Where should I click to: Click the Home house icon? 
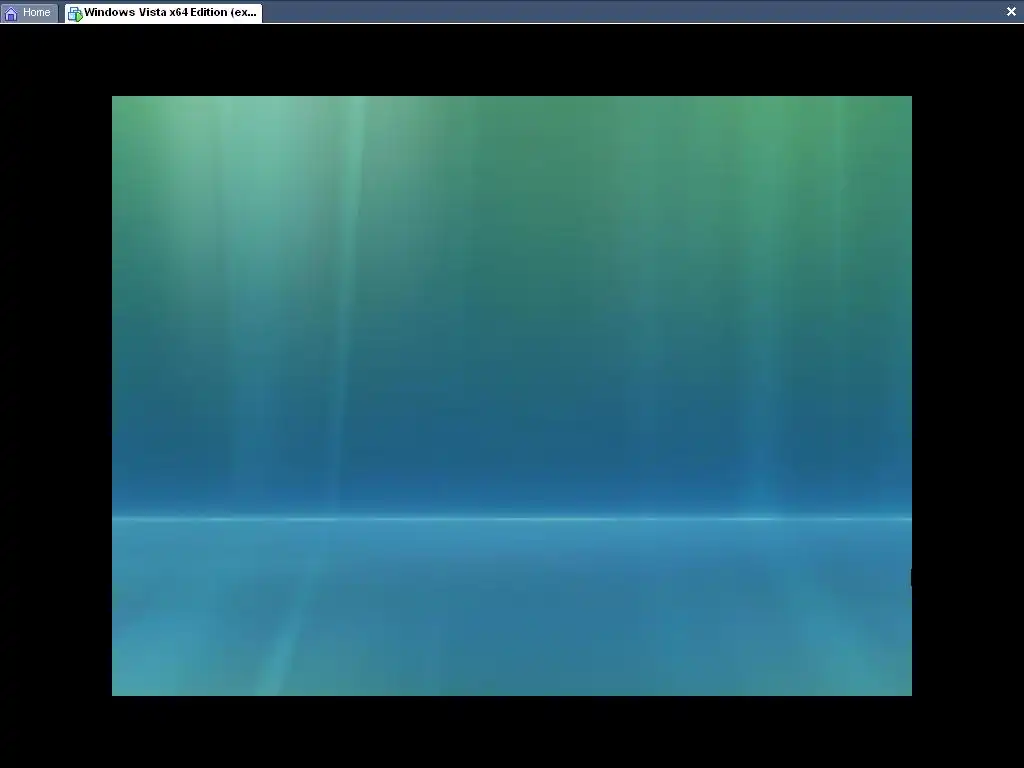11,13
